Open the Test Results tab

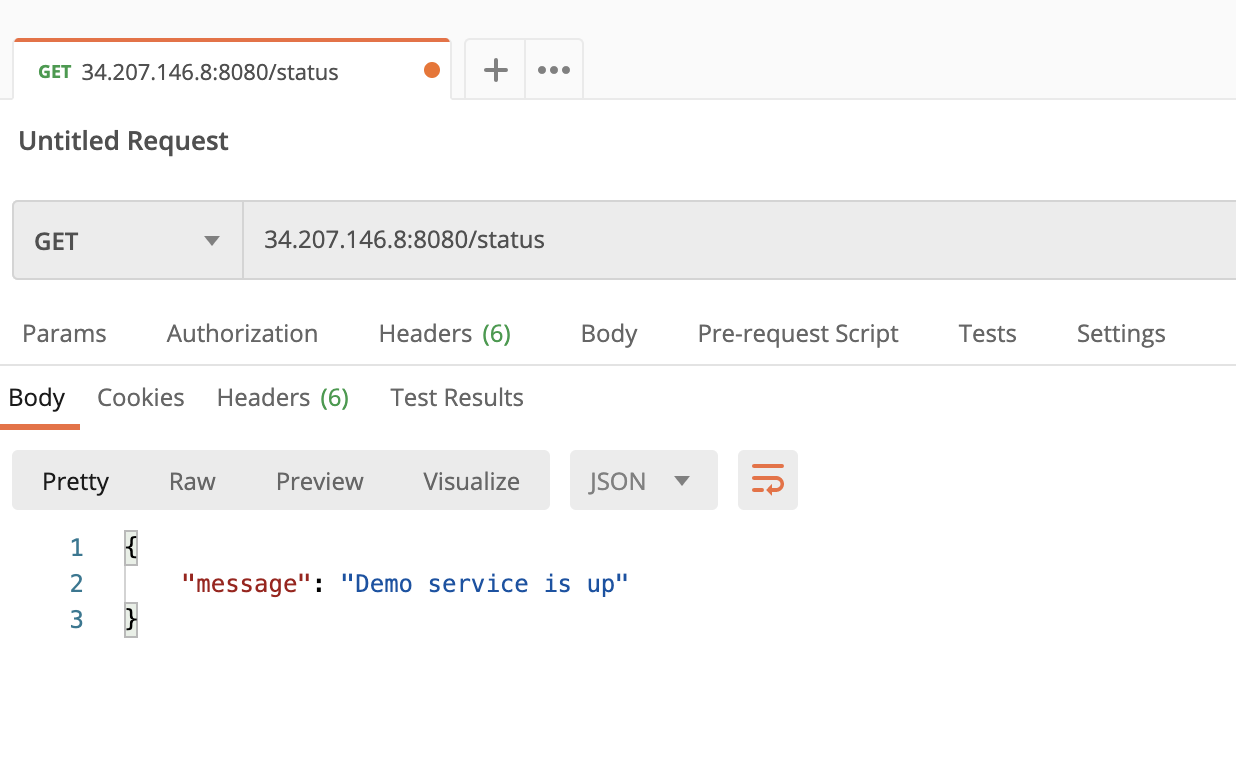point(457,397)
